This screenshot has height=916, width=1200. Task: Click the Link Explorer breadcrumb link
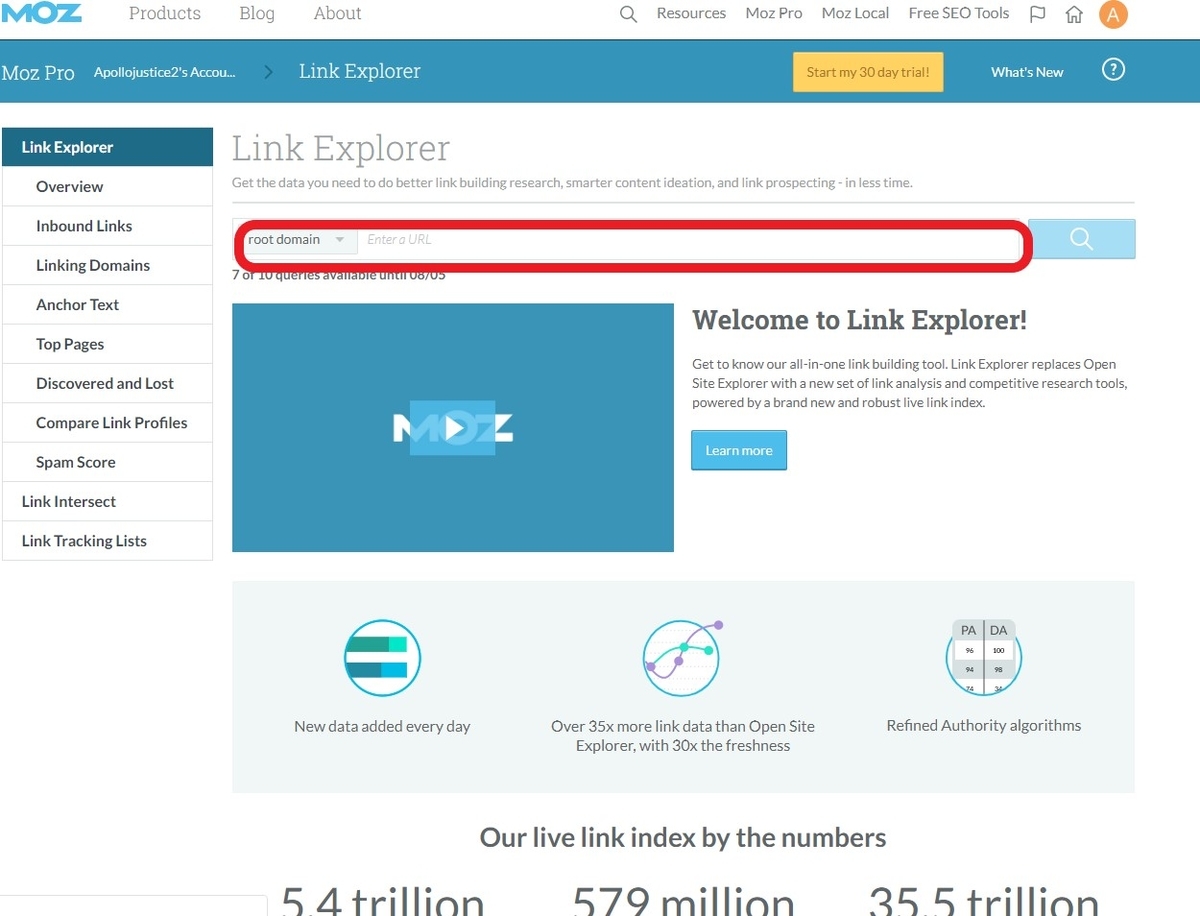click(360, 71)
